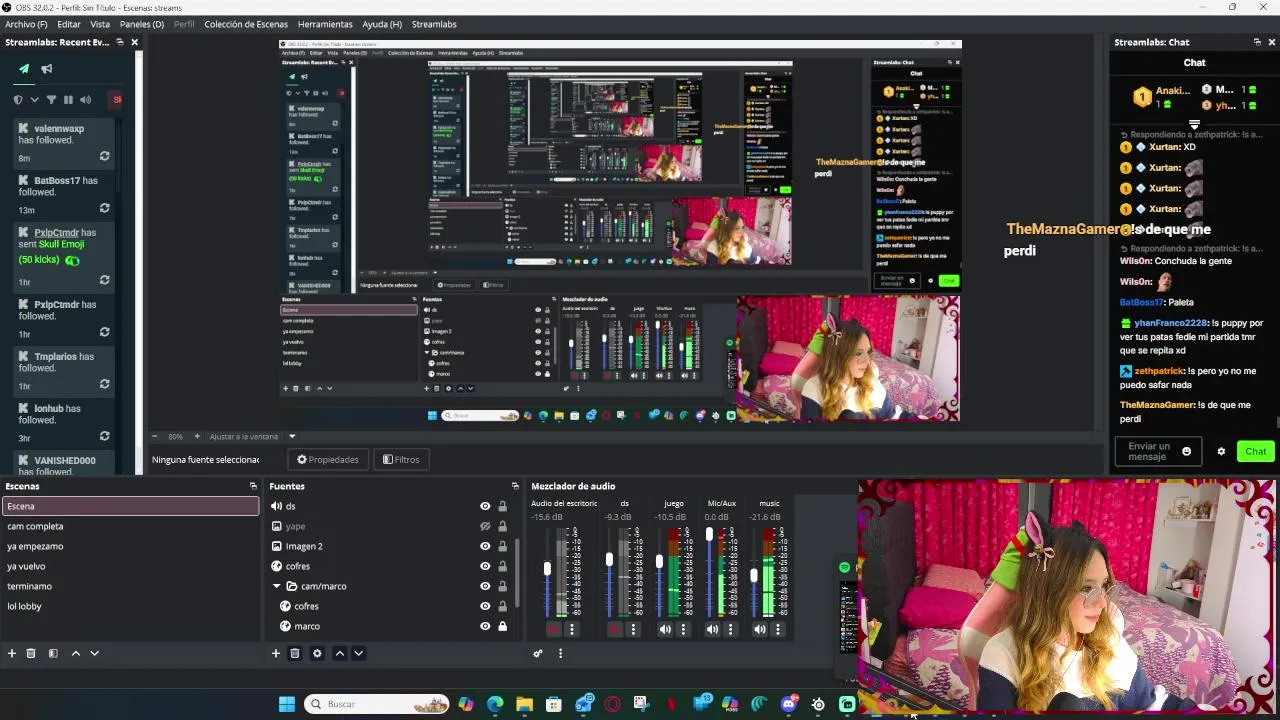Move source up arrow in Fuentes

pyautogui.click(x=339, y=653)
